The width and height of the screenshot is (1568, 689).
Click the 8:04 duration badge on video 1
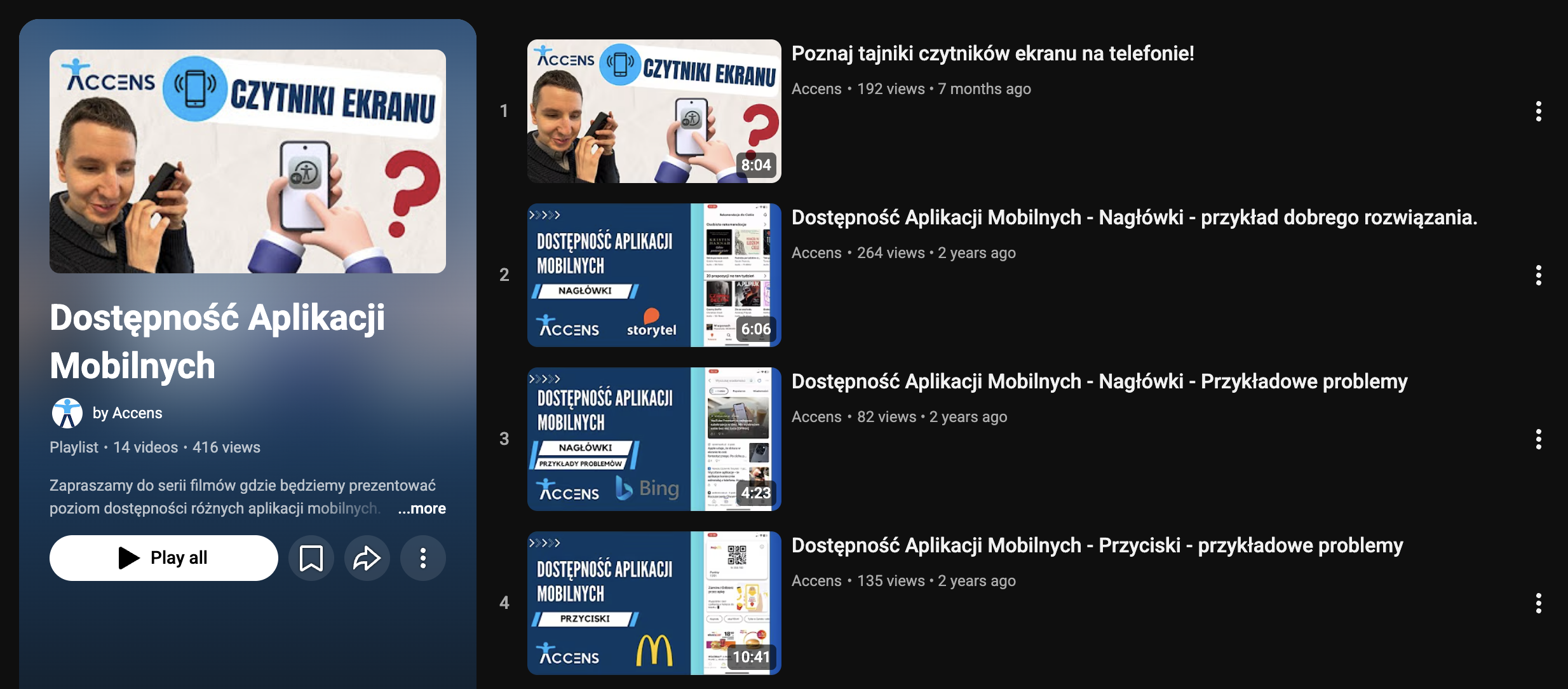(755, 166)
